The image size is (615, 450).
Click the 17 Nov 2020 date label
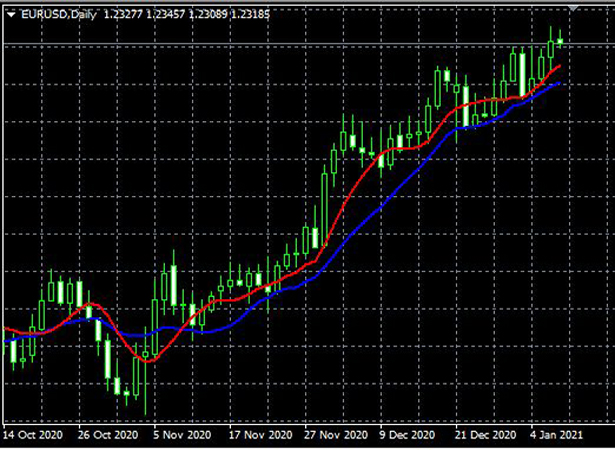[x=259, y=435]
